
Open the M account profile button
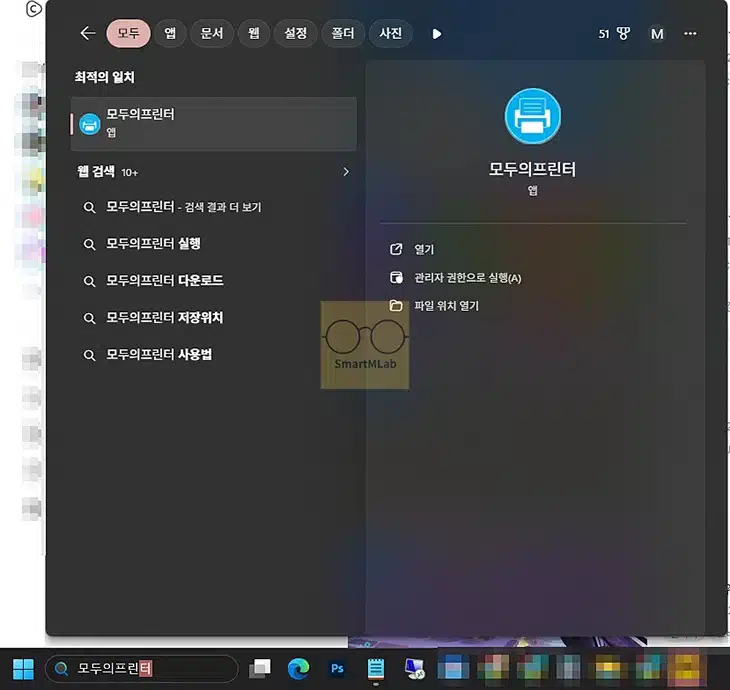(657, 34)
